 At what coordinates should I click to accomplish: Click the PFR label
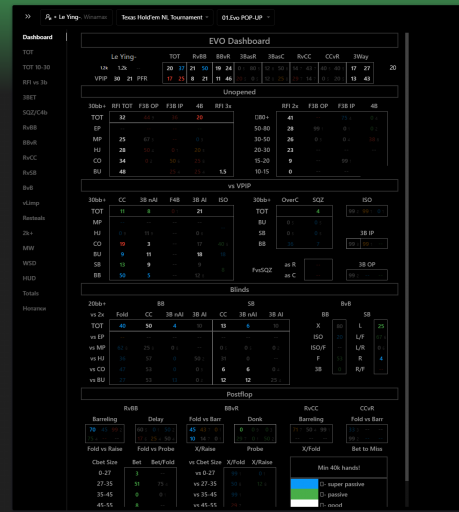(x=142, y=78)
